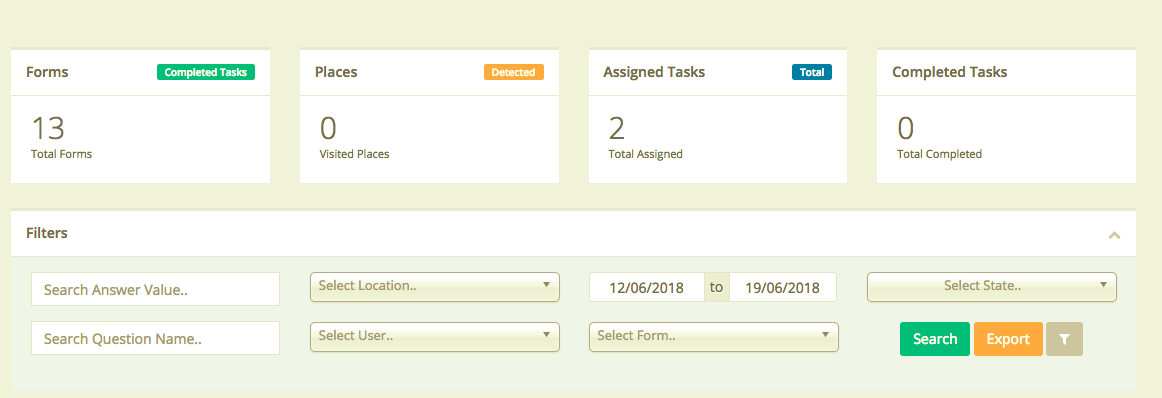Focus the Search Answer Value field
This screenshot has height=398, width=1162.
[x=156, y=289]
